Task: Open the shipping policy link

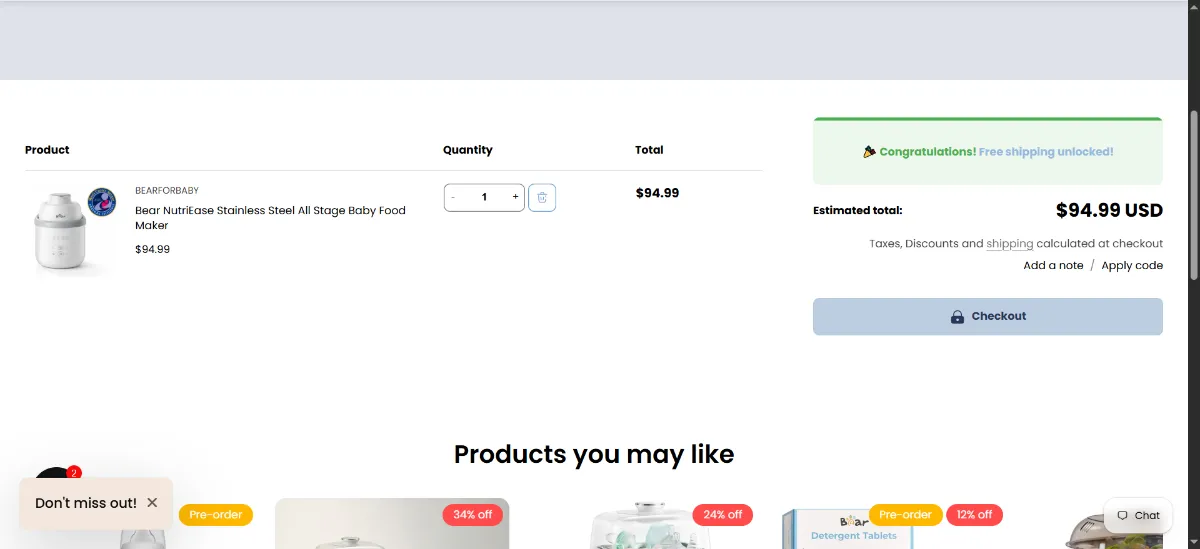Action: [x=1009, y=243]
